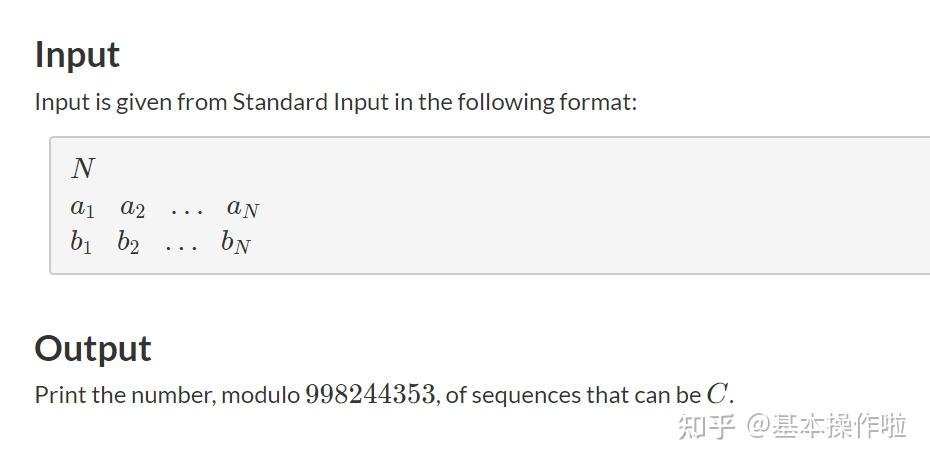Click the @基本操作啦 username watermark
The image size is (930, 464).
click(x=826, y=426)
